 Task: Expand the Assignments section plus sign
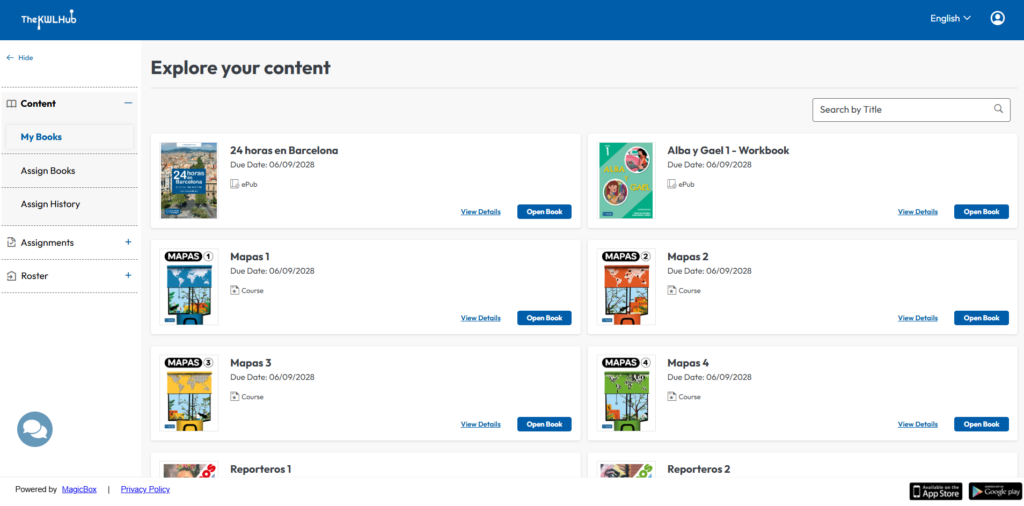pos(128,242)
